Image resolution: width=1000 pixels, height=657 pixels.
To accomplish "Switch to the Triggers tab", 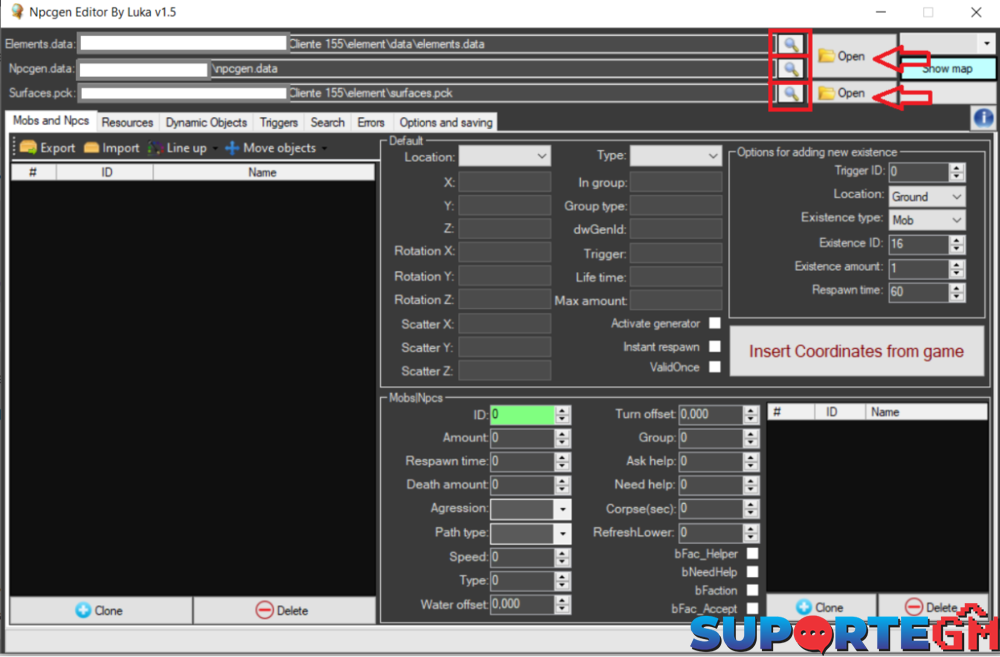I will [x=278, y=122].
